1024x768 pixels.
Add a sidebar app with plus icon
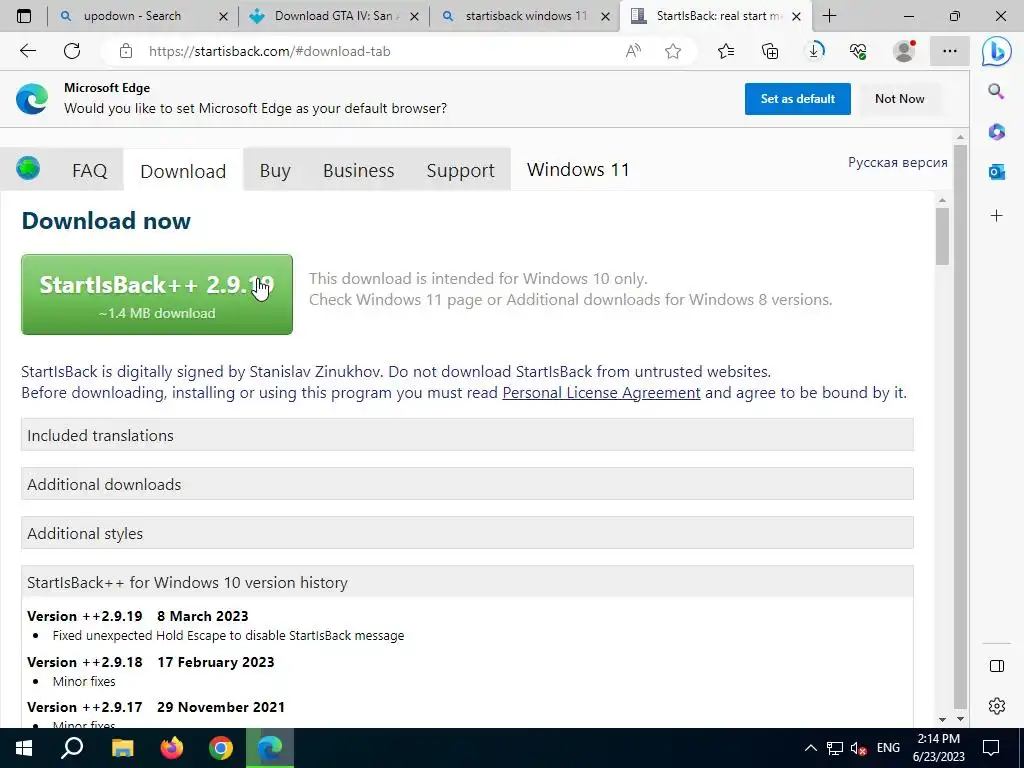coord(997,216)
